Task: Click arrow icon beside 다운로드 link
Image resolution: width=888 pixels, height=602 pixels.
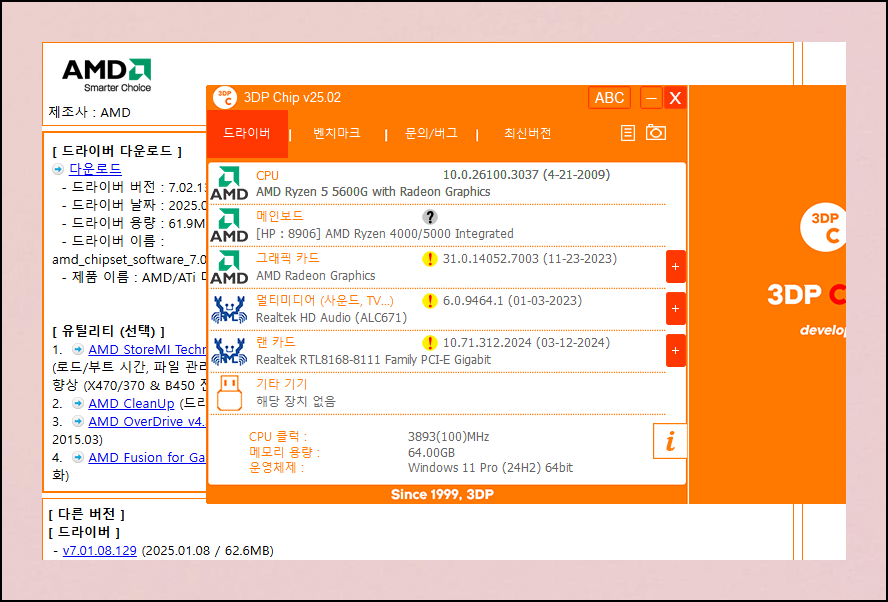Action: [58, 169]
